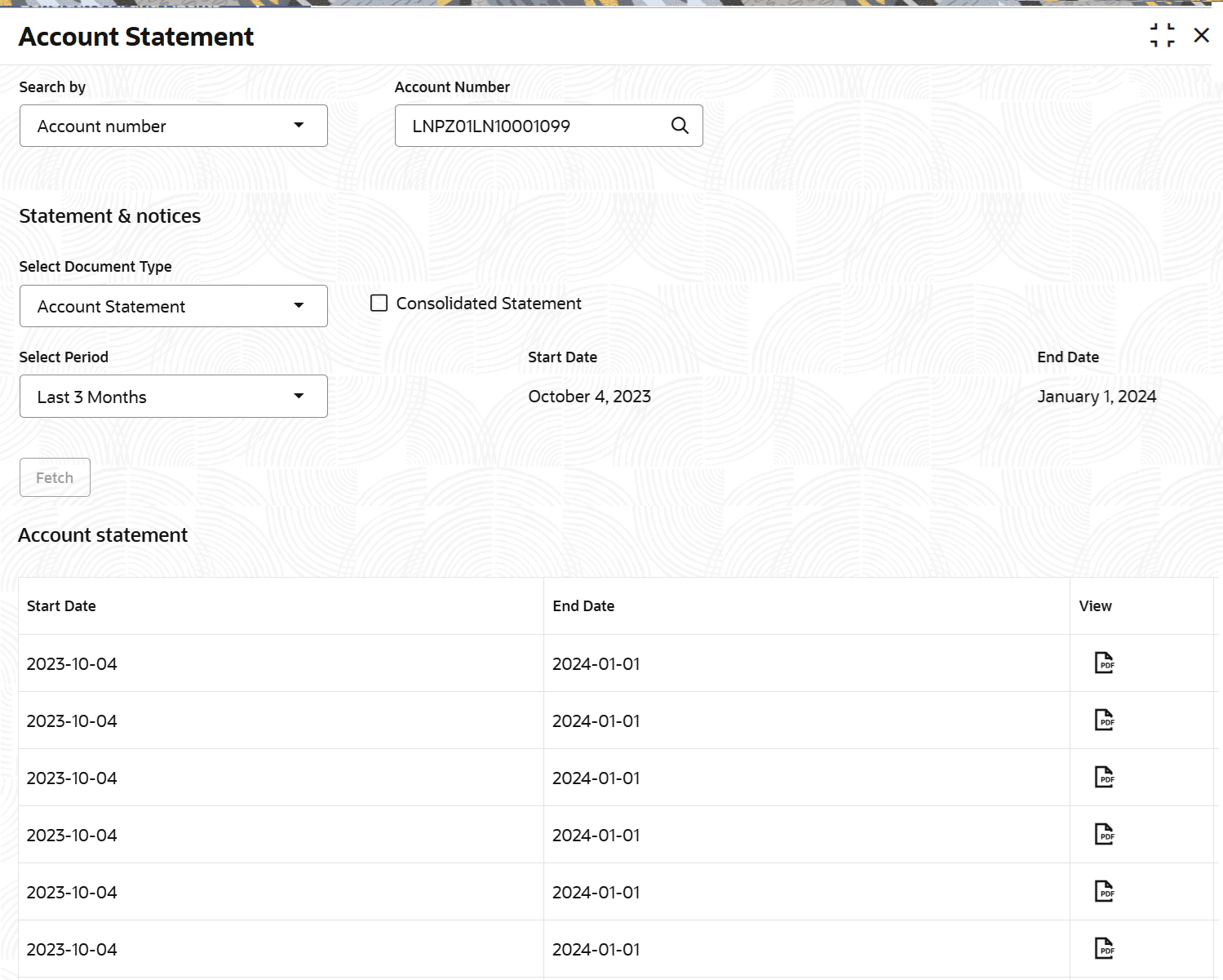The width and height of the screenshot is (1223, 980).
Task: Close the Account Statement dialog
Action: click(x=1201, y=35)
